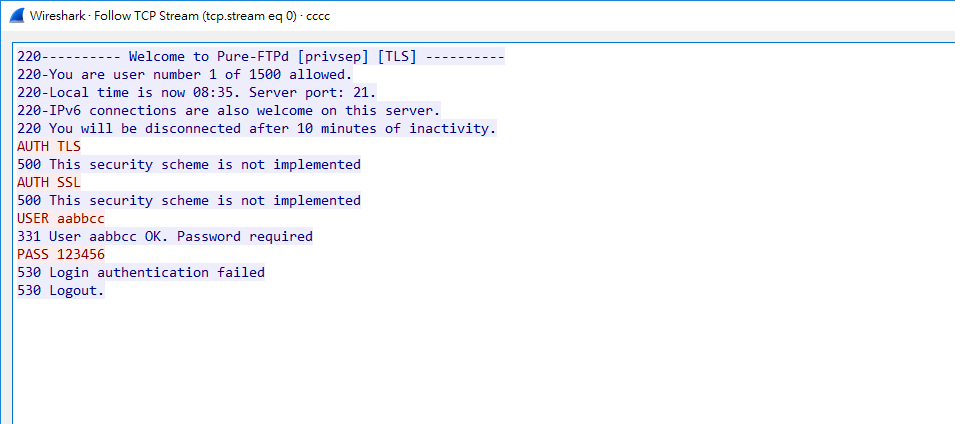Click the 'You are user number 1' line

(185, 75)
